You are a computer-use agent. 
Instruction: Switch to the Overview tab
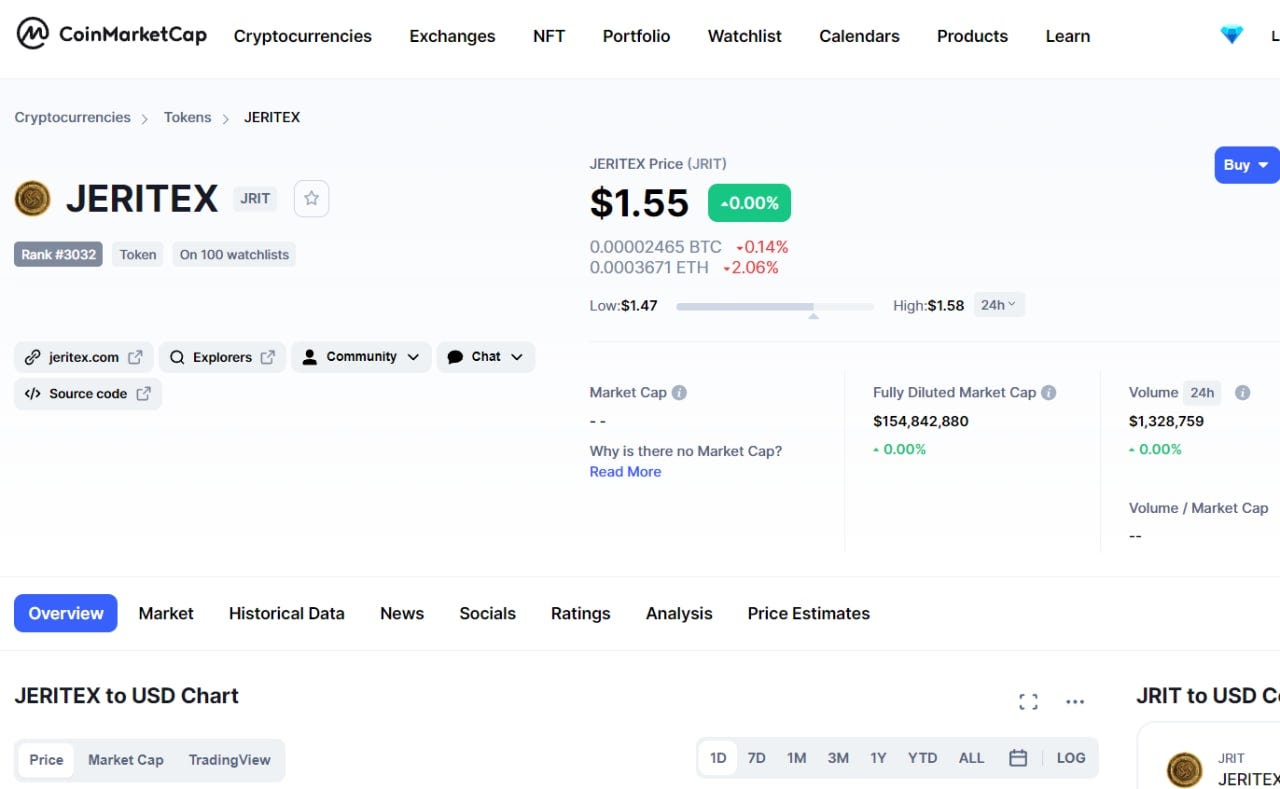click(x=66, y=613)
